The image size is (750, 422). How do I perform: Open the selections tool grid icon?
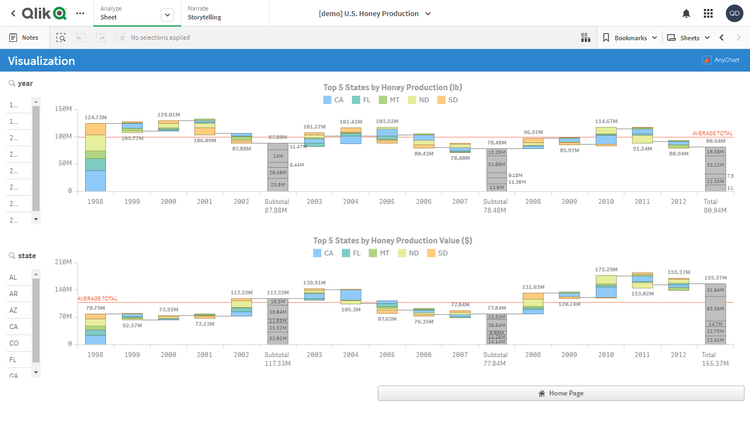[585, 37]
